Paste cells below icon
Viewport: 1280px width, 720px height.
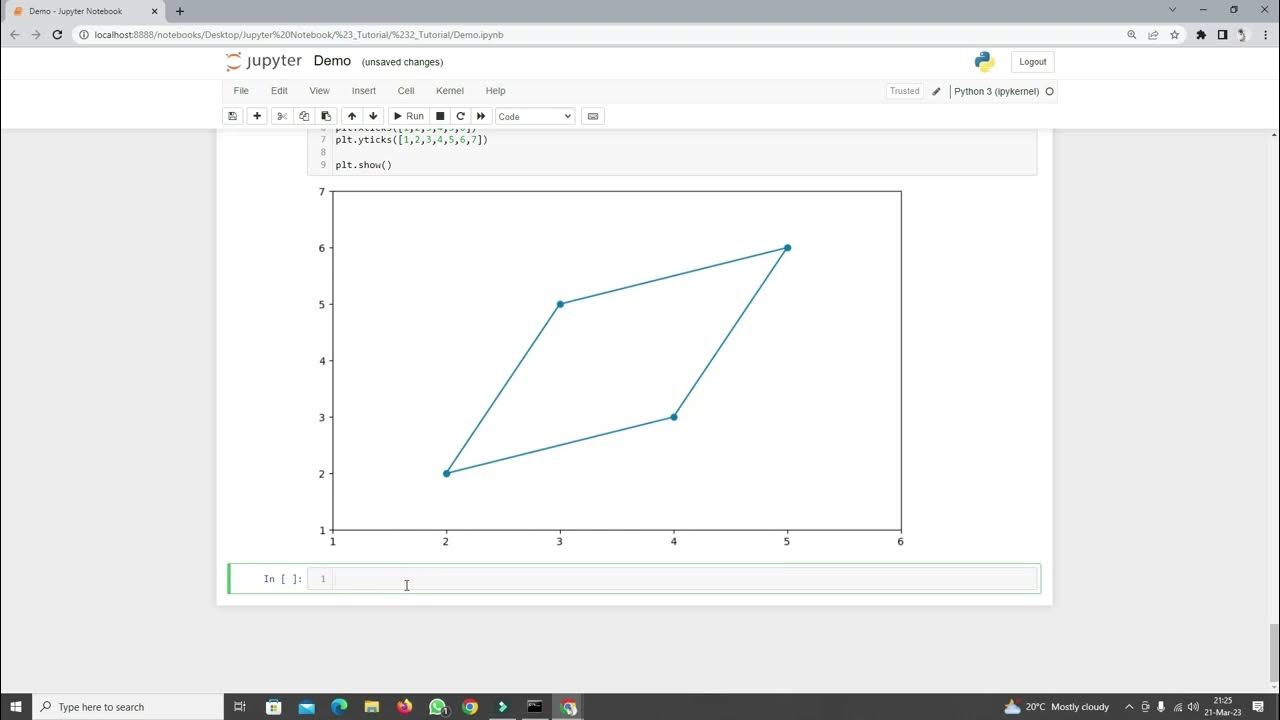point(326,116)
